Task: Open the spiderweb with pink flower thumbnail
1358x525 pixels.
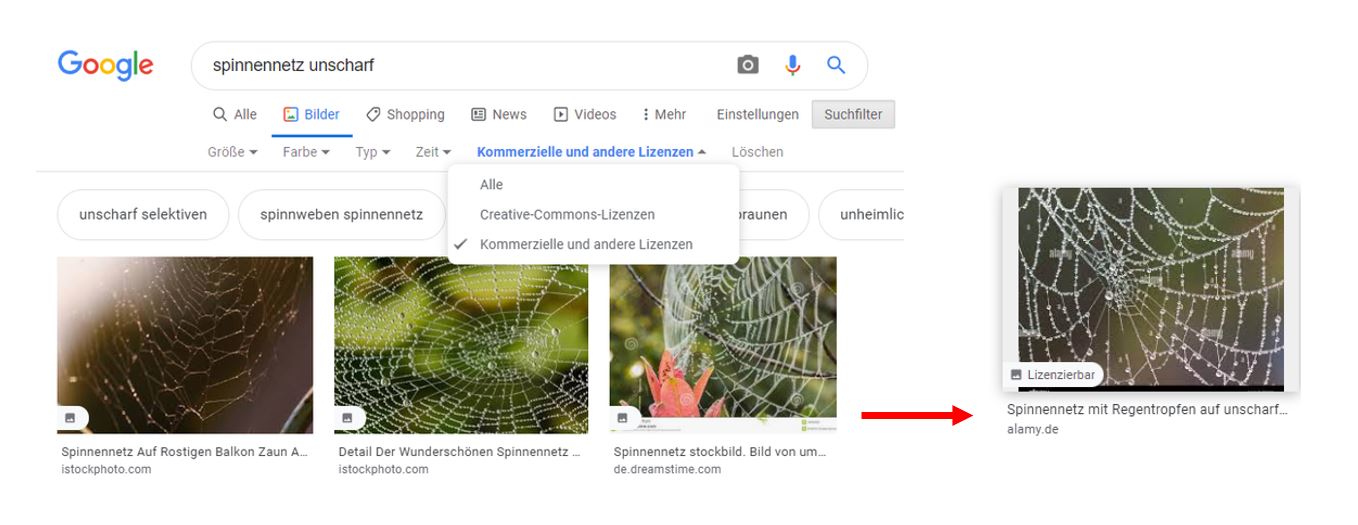Action: (723, 345)
